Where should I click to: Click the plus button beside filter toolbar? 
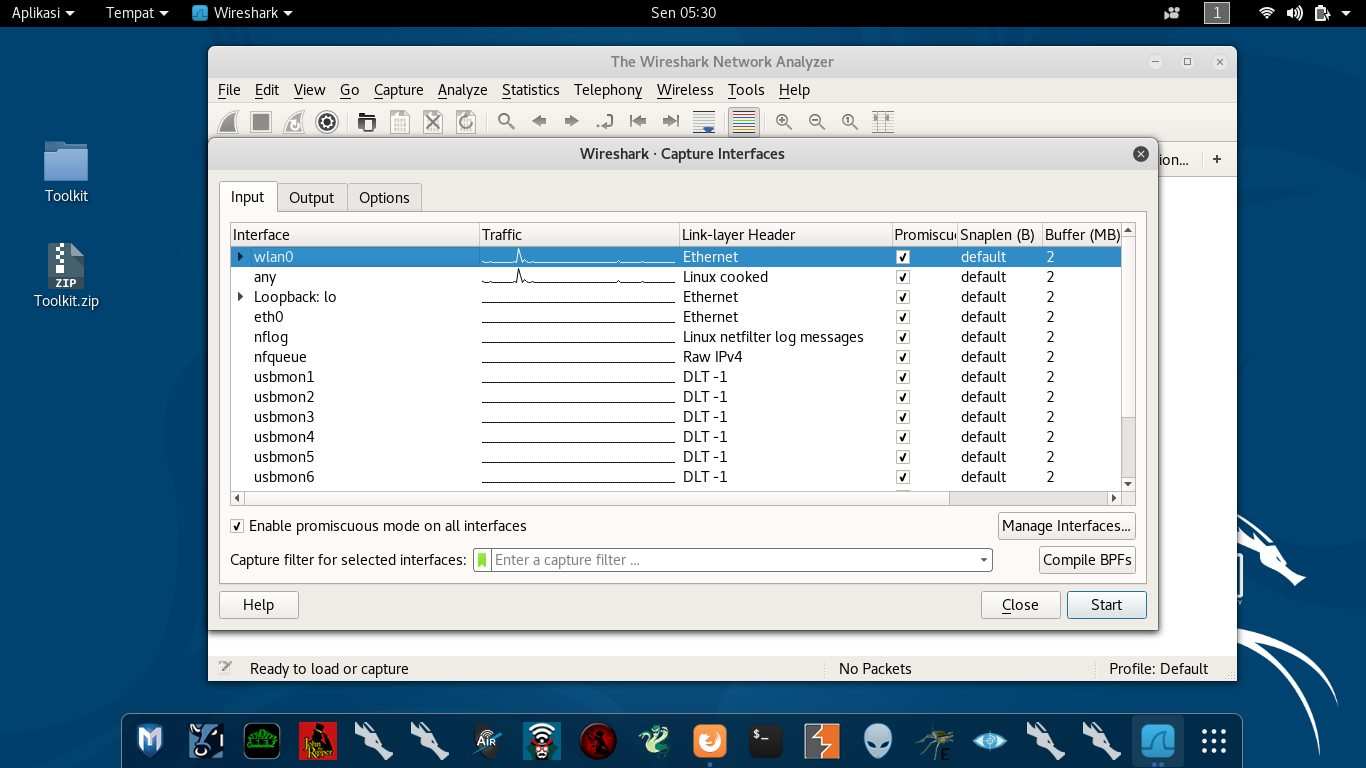[1217, 159]
